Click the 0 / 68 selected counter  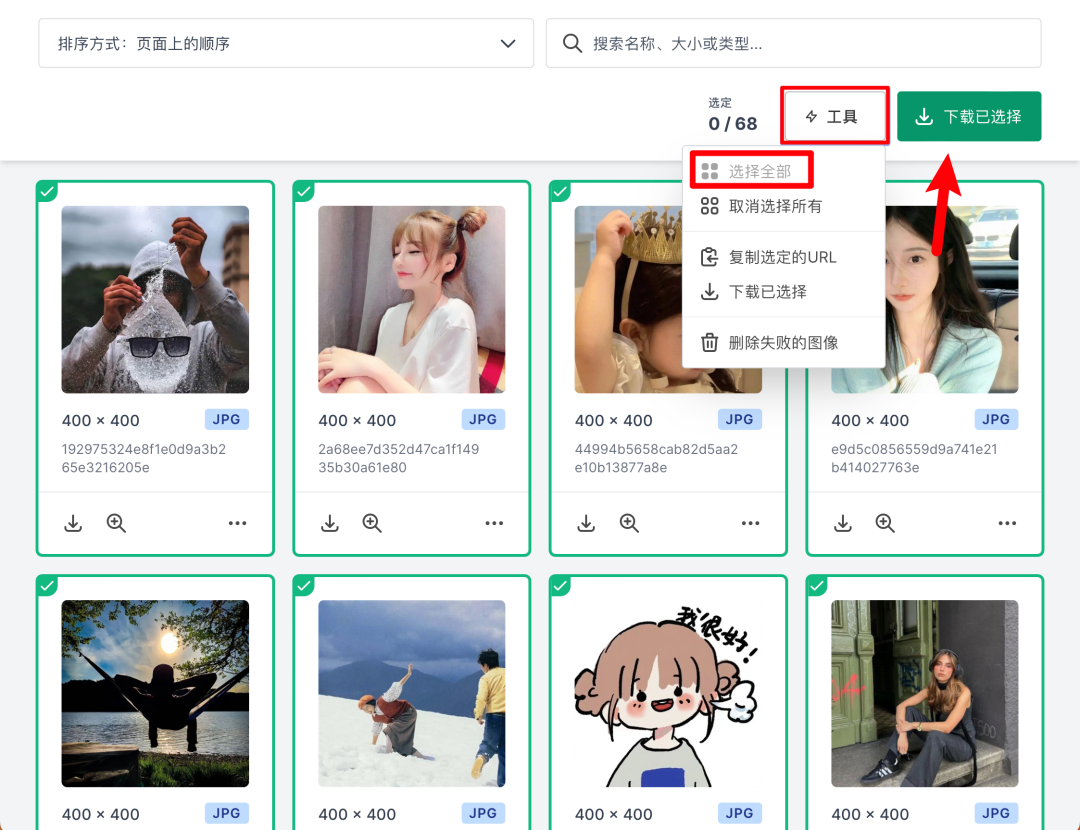pos(733,124)
